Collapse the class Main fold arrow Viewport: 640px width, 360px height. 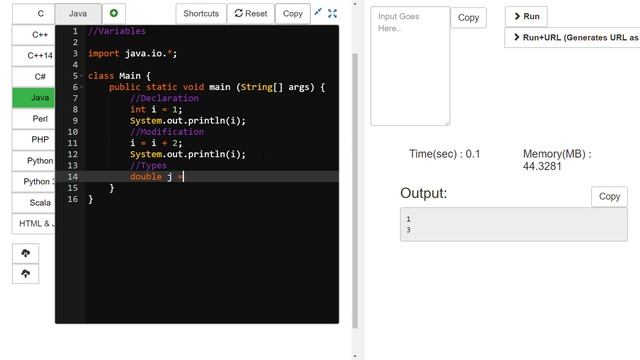(x=82, y=76)
